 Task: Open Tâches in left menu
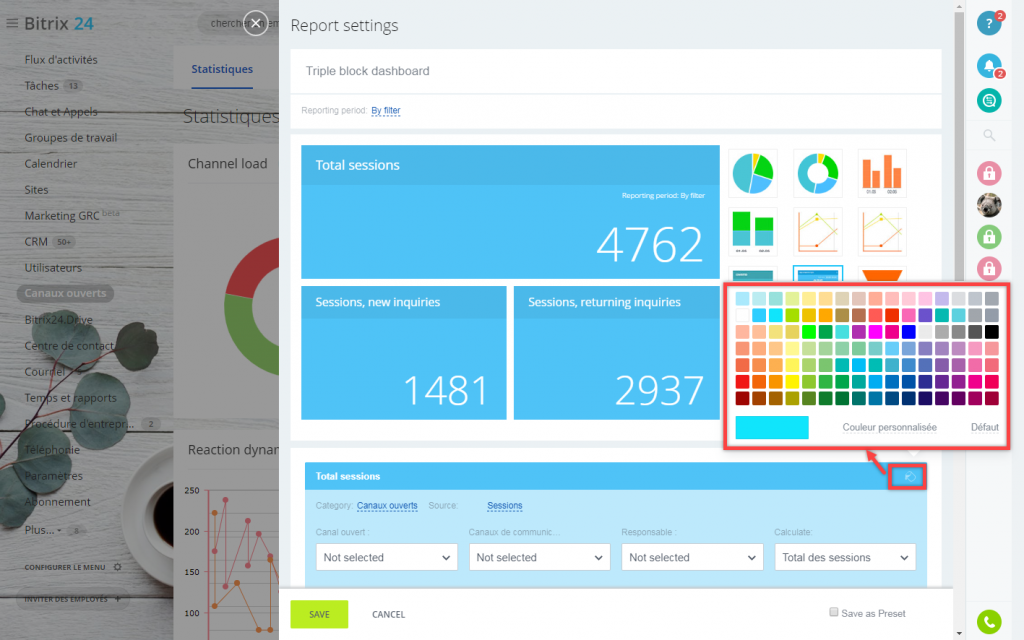coord(41,86)
